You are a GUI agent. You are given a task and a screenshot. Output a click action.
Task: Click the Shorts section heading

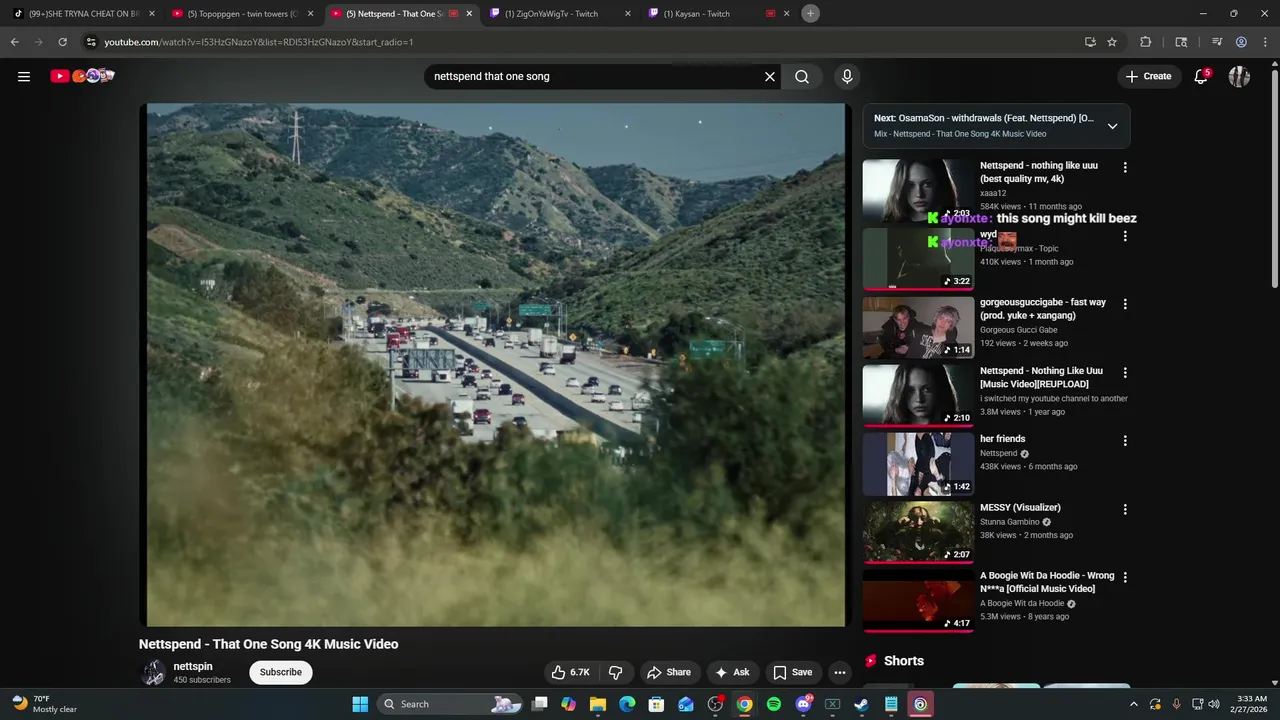click(x=904, y=661)
